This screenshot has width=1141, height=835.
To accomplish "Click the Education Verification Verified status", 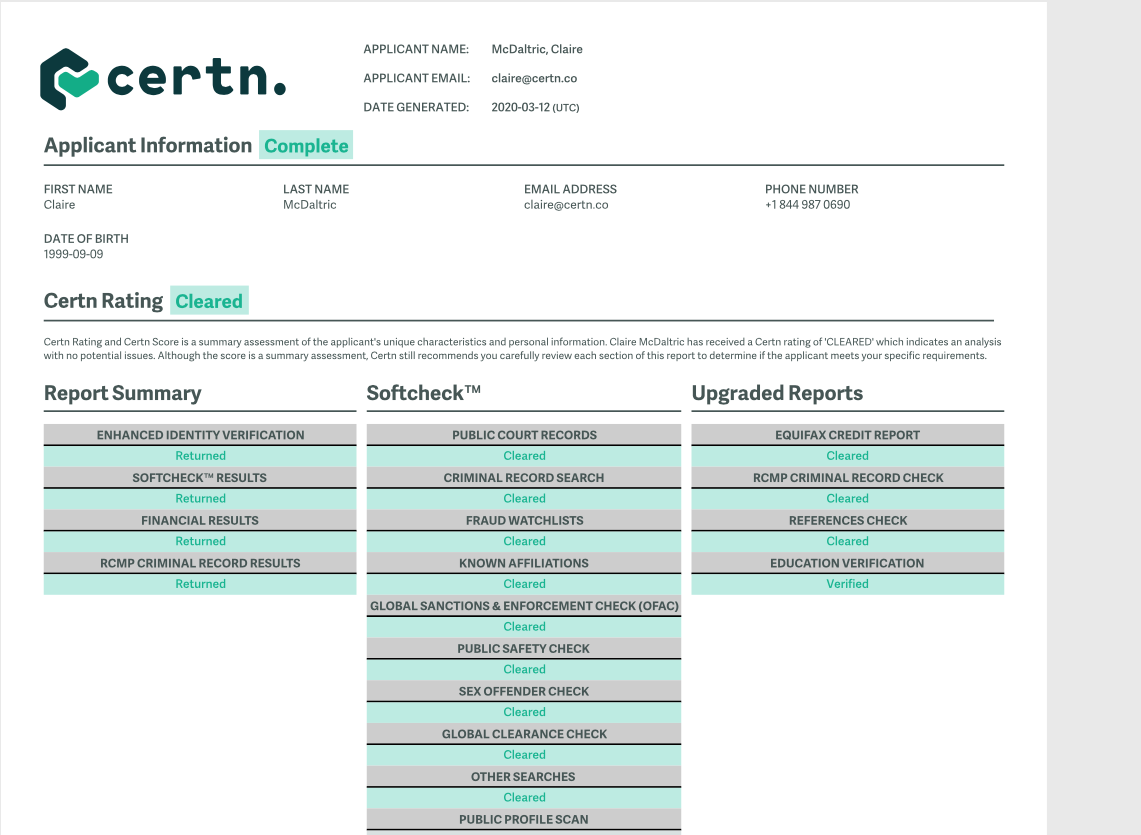I will [x=847, y=583].
